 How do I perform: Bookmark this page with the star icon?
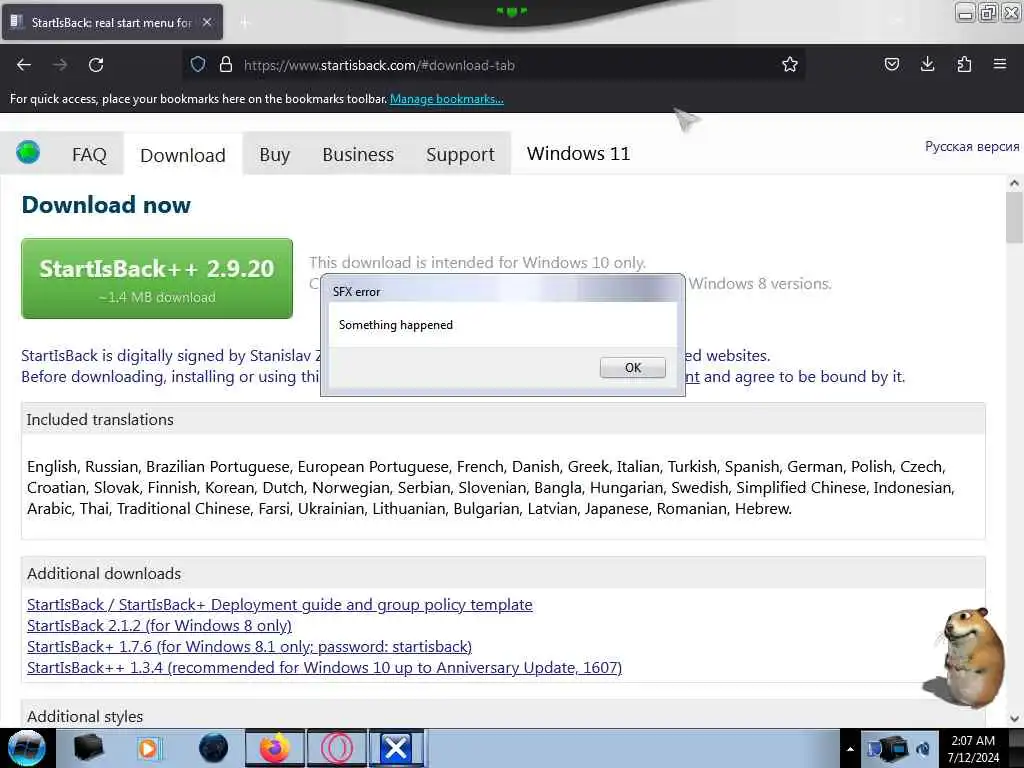click(790, 64)
